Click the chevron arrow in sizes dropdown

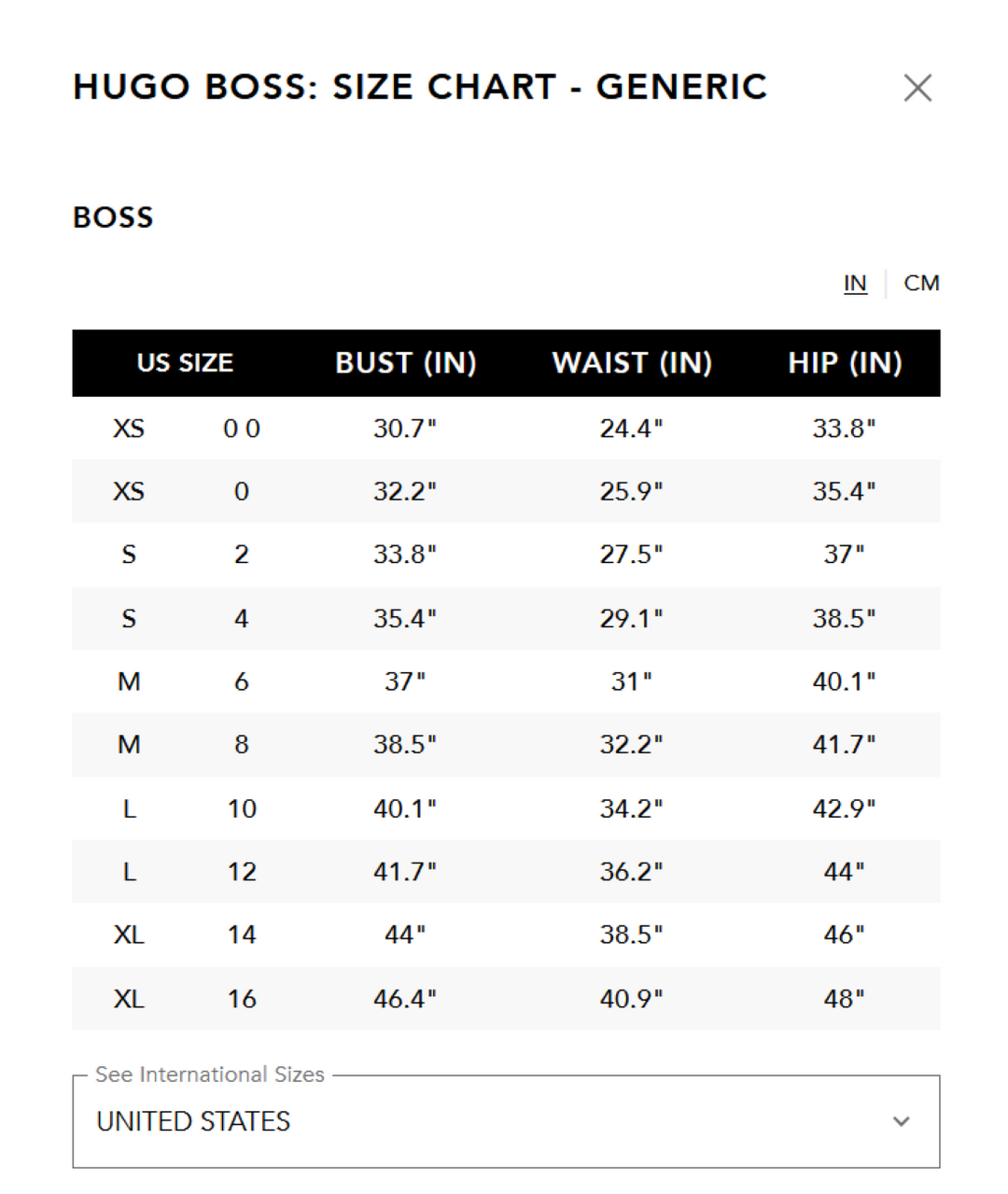pos(901,1121)
